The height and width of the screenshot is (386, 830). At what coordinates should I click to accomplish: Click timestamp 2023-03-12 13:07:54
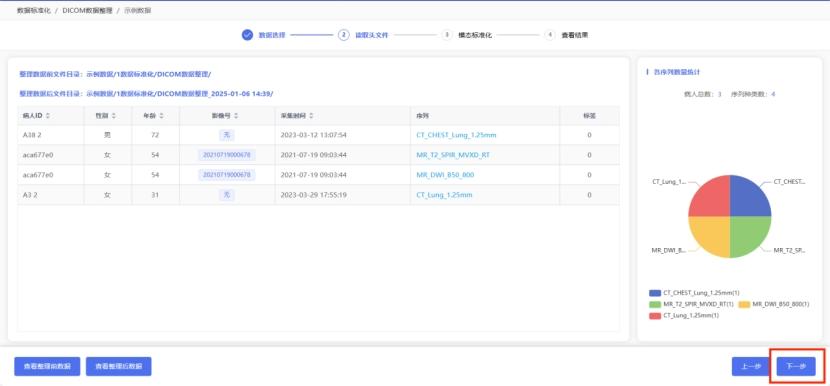(313, 135)
